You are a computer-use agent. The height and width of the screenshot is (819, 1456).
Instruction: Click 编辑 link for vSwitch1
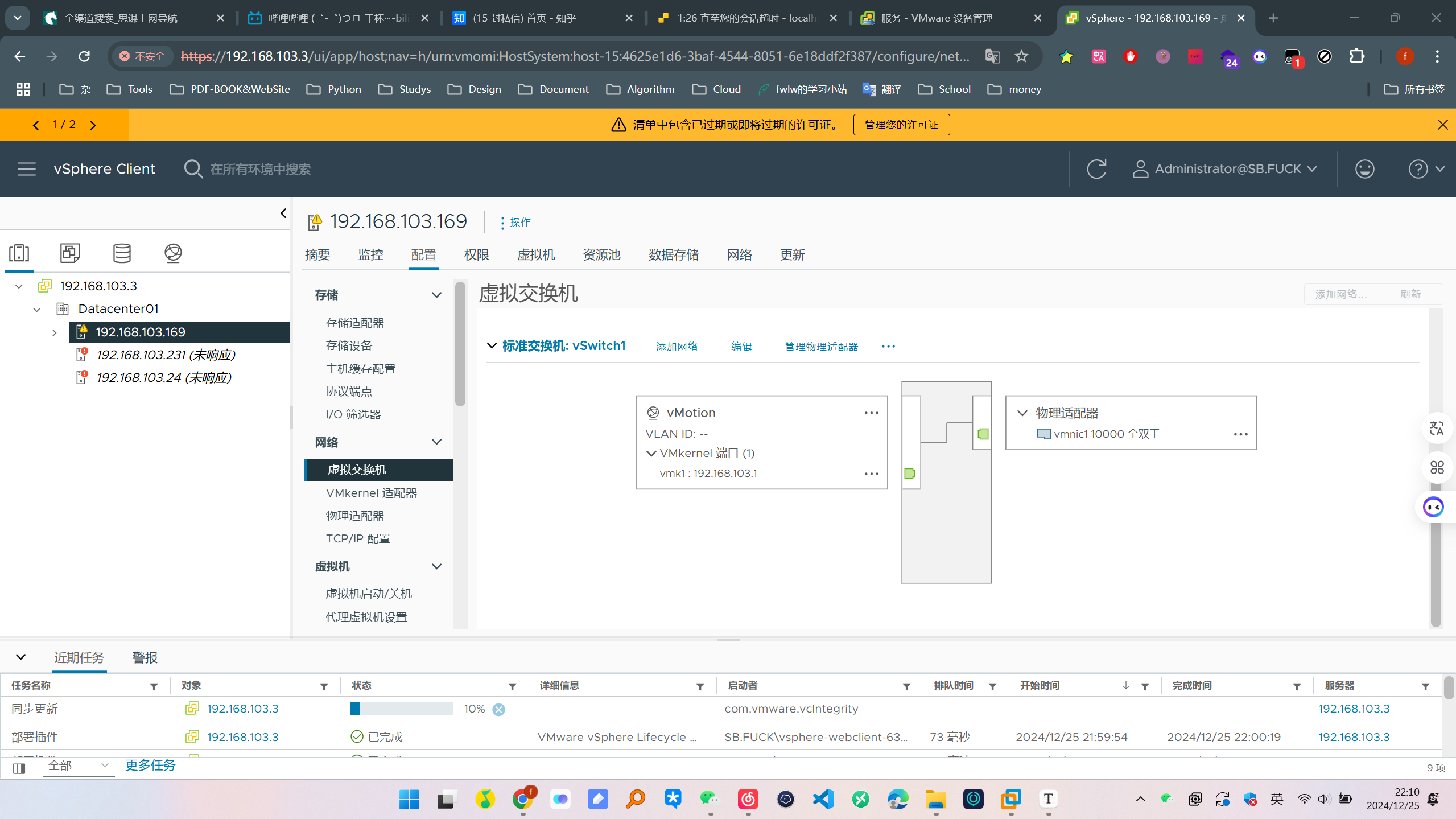point(741,347)
